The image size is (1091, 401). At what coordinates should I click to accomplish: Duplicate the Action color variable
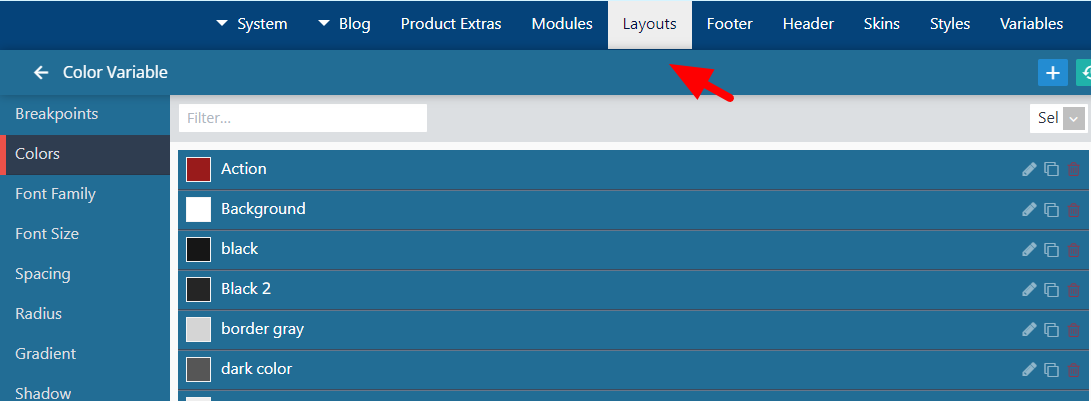1051,169
